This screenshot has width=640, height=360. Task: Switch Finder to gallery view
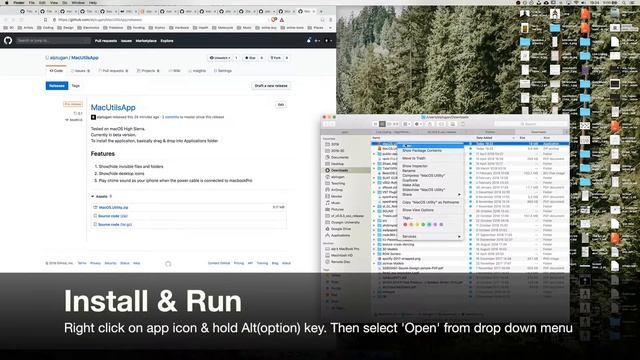[x=396, y=124]
